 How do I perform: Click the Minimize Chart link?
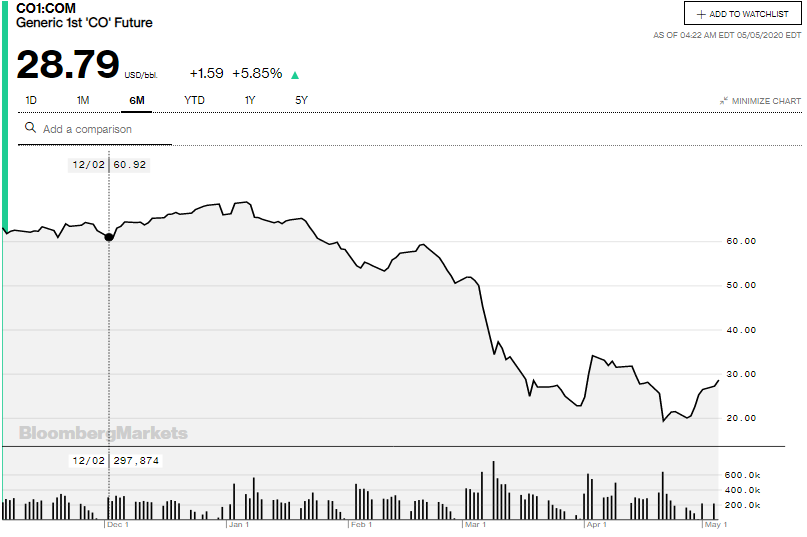pyautogui.click(x=766, y=101)
